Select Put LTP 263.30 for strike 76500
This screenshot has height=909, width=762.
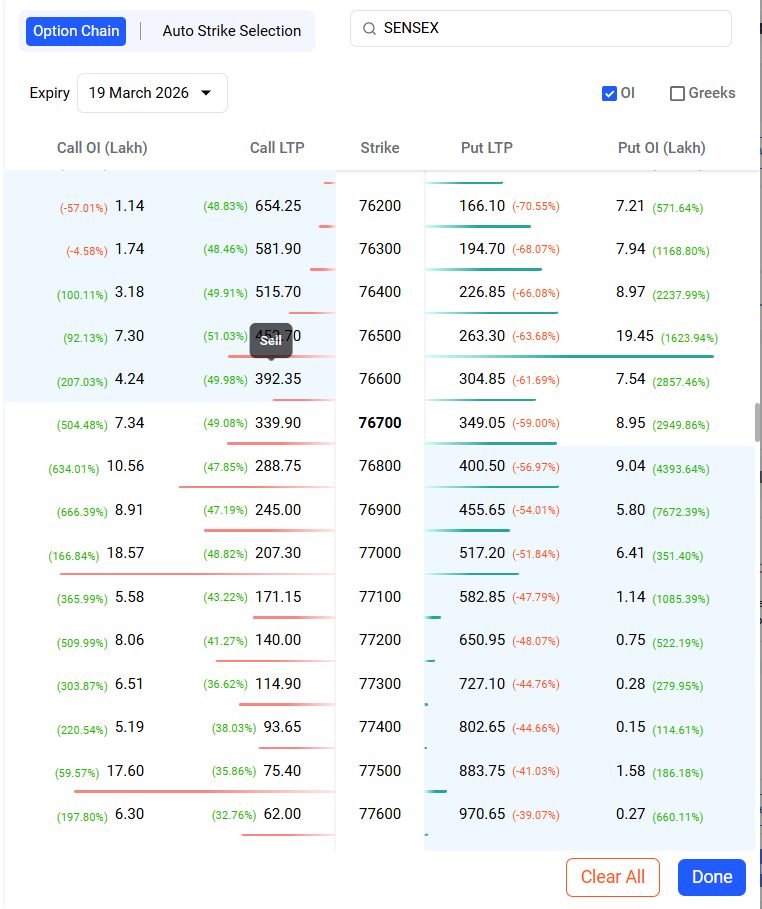tap(482, 336)
